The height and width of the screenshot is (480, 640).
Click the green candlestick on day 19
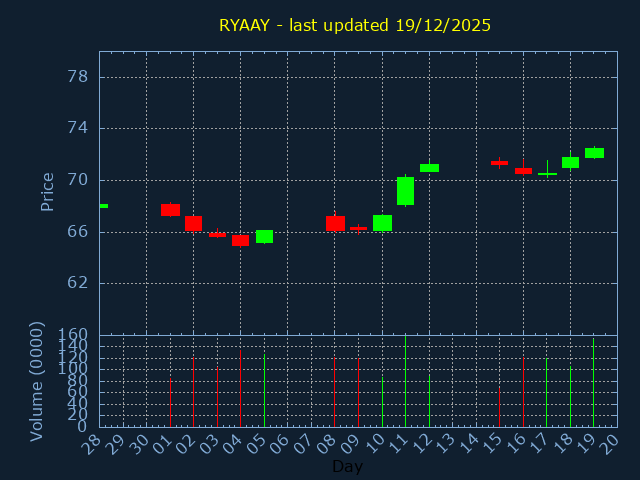pyautogui.click(x=594, y=153)
